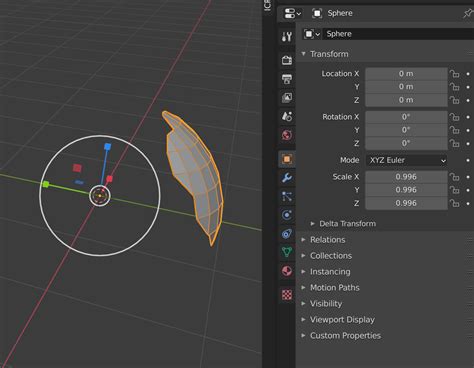This screenshot has height=368, width=474.
Task: Animate Location X using its dot
Action: tap(468, 74)
